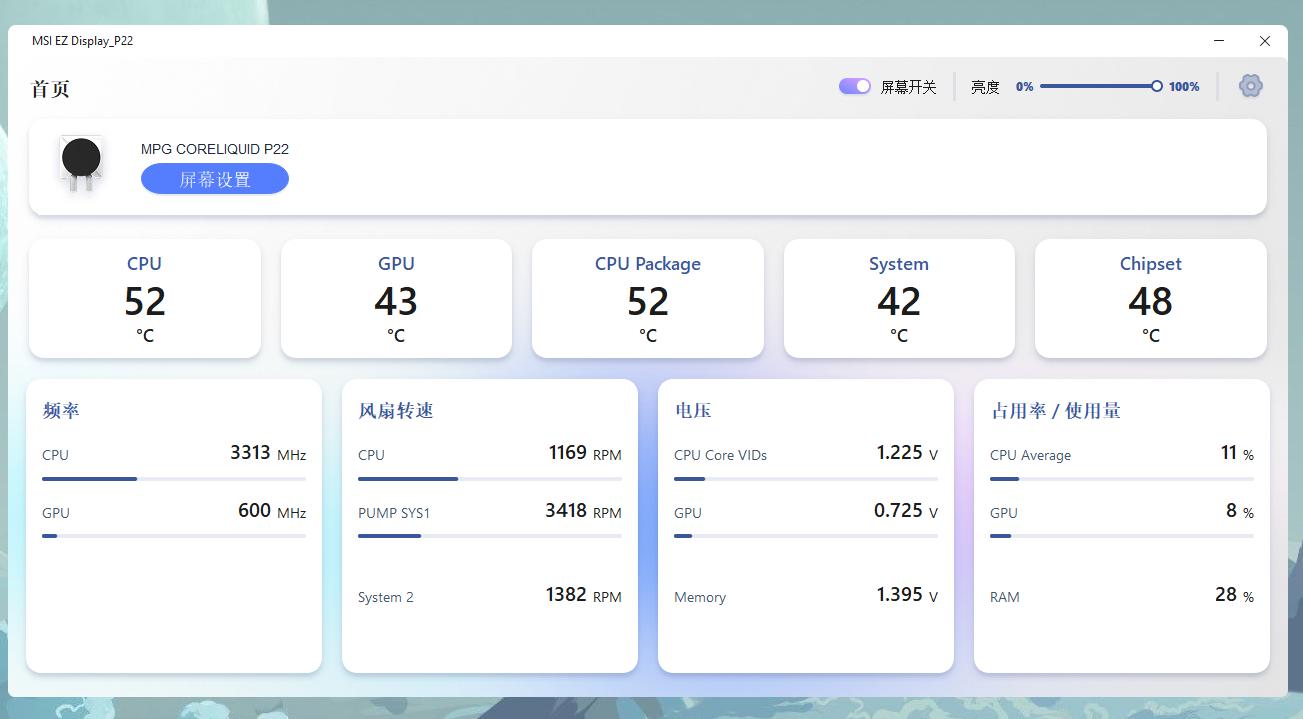Open 屏幕设置 screen settings button
Image resolution: width=1303 pixels, height=719 pixels.
[215, 179]
